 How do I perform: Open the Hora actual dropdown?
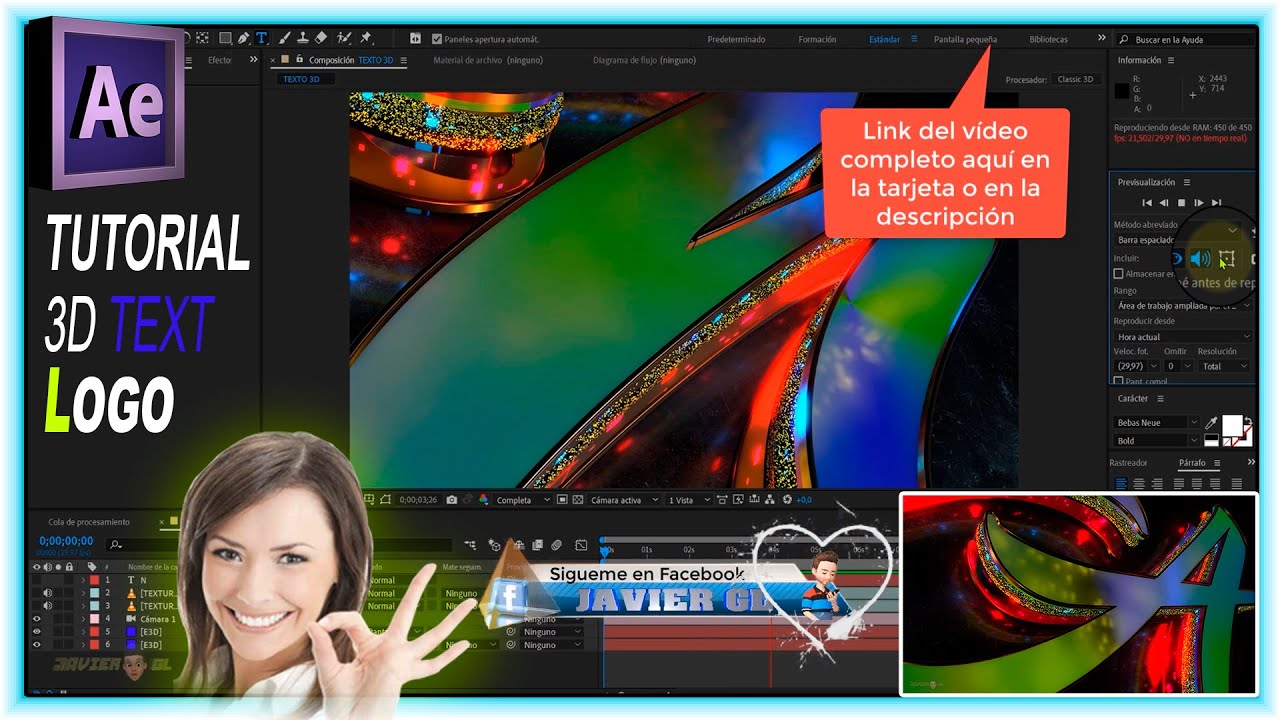(x=1183, y=337)
